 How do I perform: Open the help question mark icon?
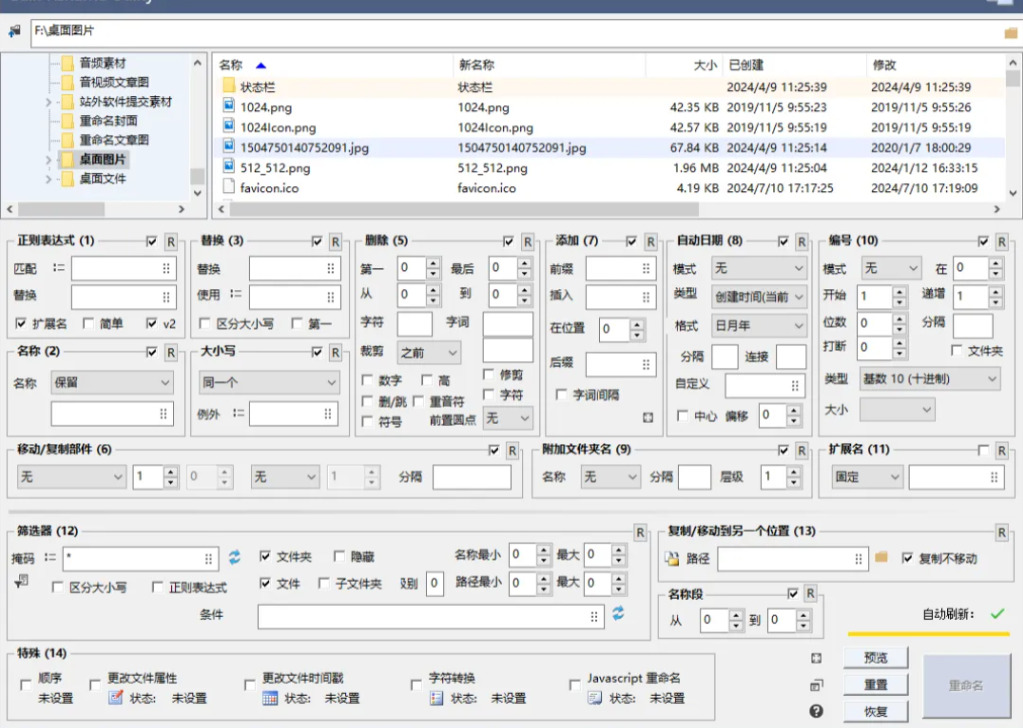pyautogui.click(x=816, y=711)
